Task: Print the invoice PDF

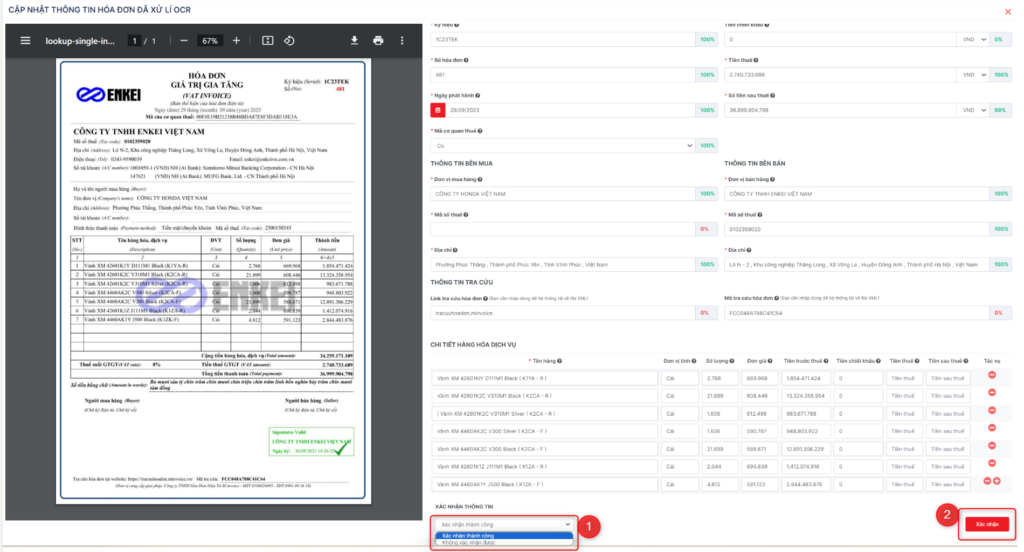Action: coord(378,41)
